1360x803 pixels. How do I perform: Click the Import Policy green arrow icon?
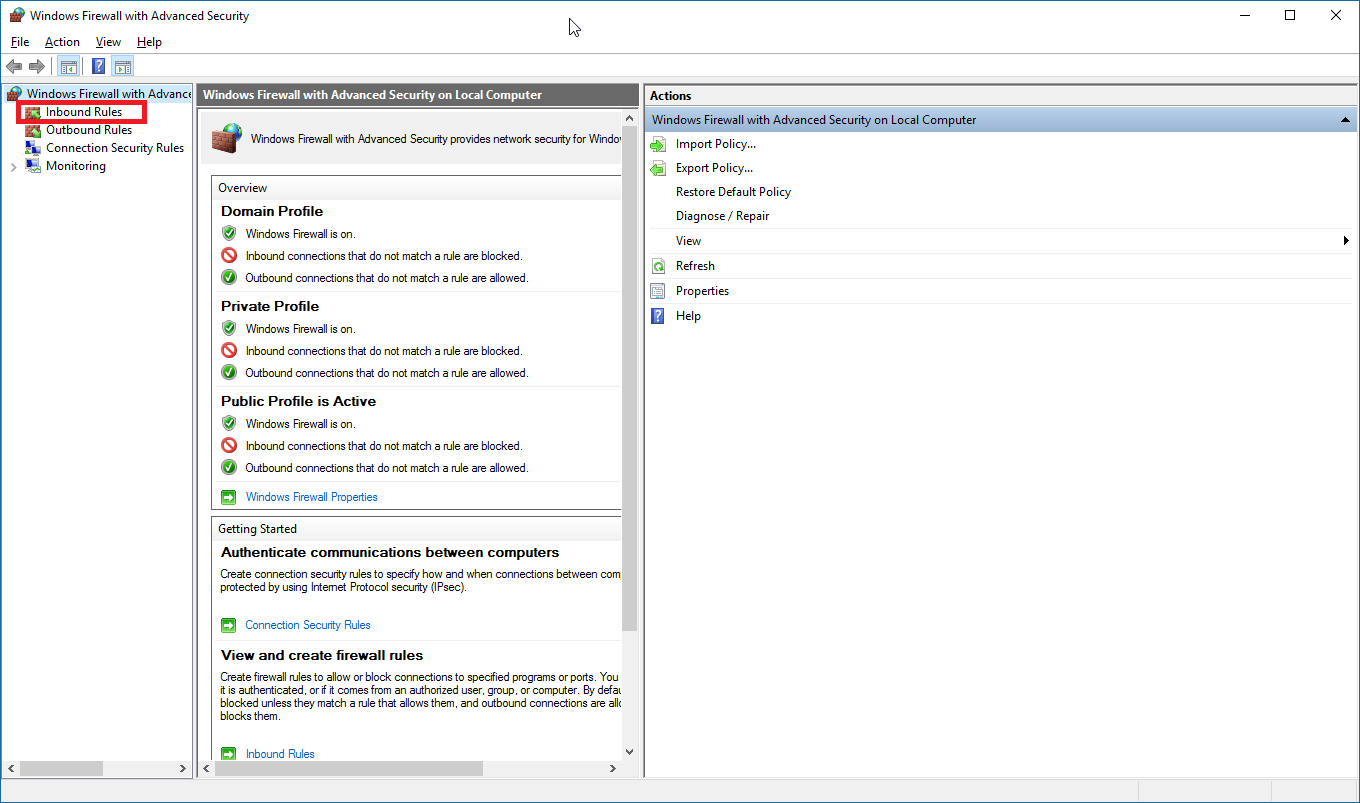pyautogui.click(x=658, y=144)
